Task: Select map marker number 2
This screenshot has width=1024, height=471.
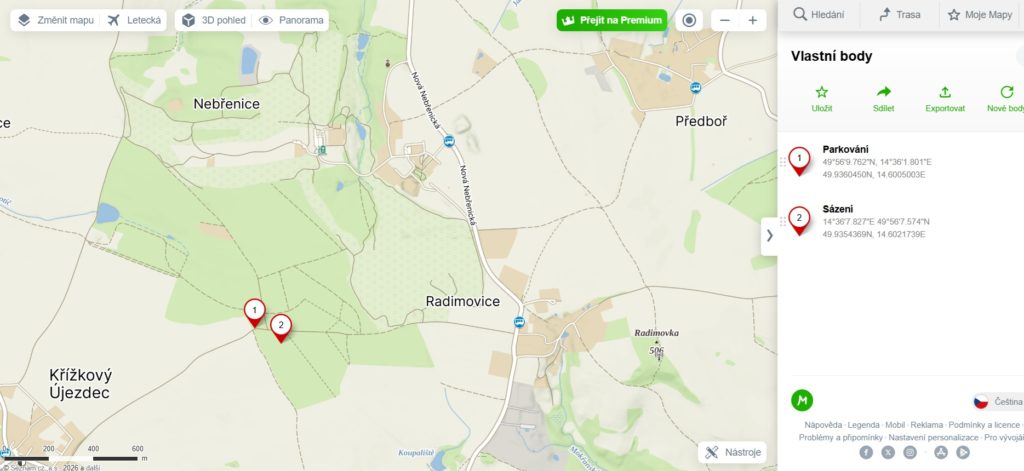Action: [281, 328]
